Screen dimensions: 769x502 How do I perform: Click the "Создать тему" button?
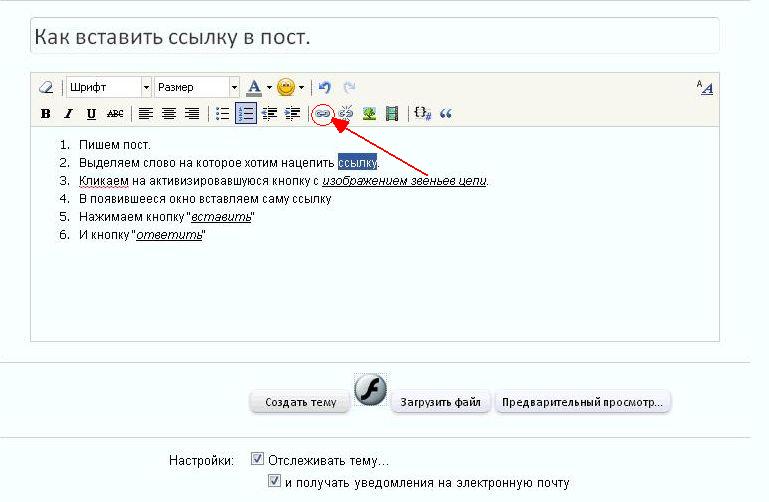tap(299, 403)
